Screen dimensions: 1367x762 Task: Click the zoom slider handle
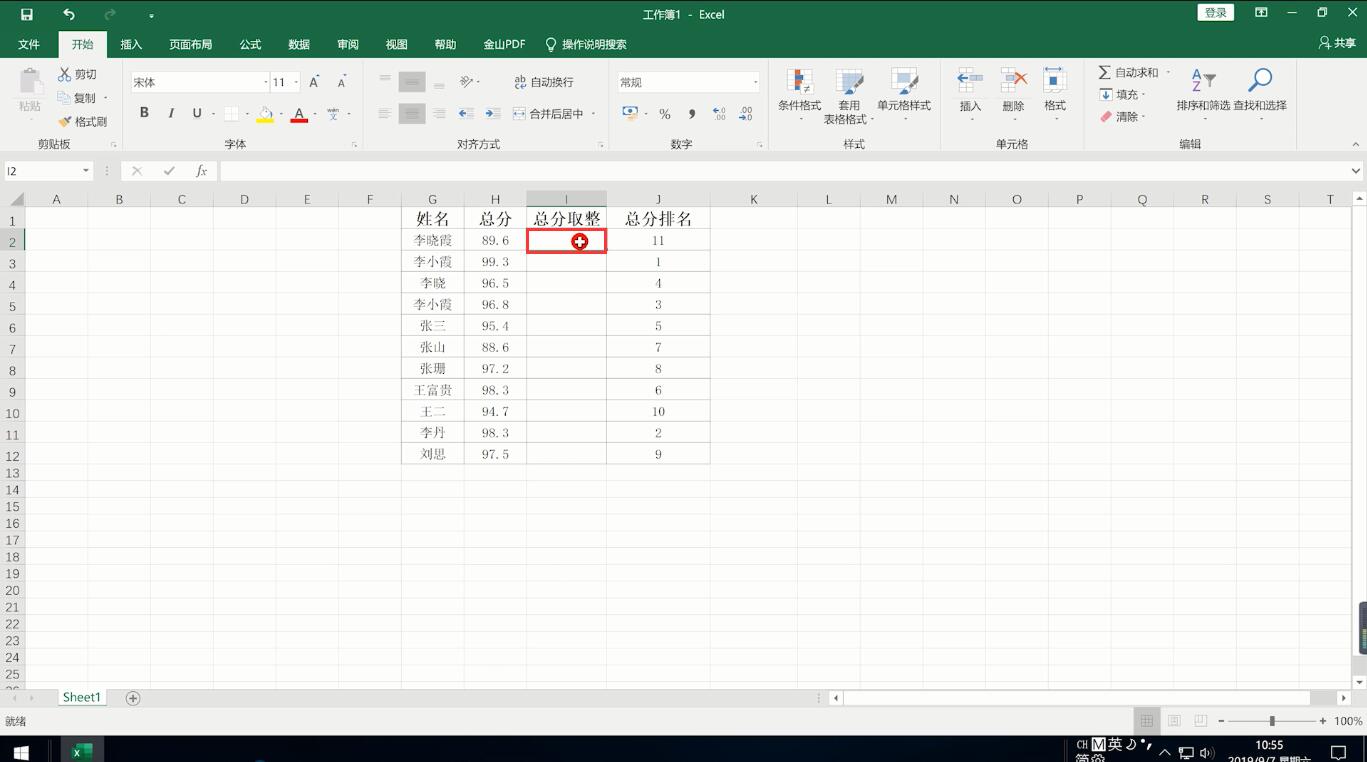1272,721
